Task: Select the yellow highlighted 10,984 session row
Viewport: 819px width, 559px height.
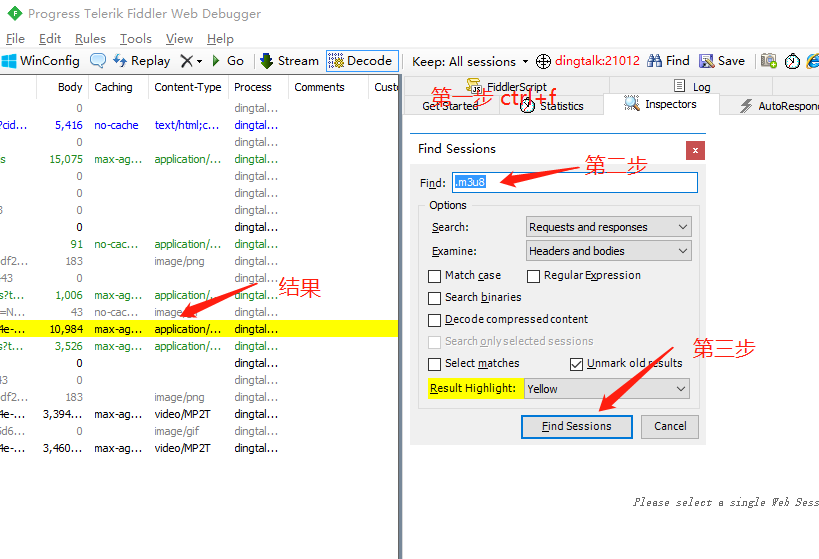Action: 198,329
